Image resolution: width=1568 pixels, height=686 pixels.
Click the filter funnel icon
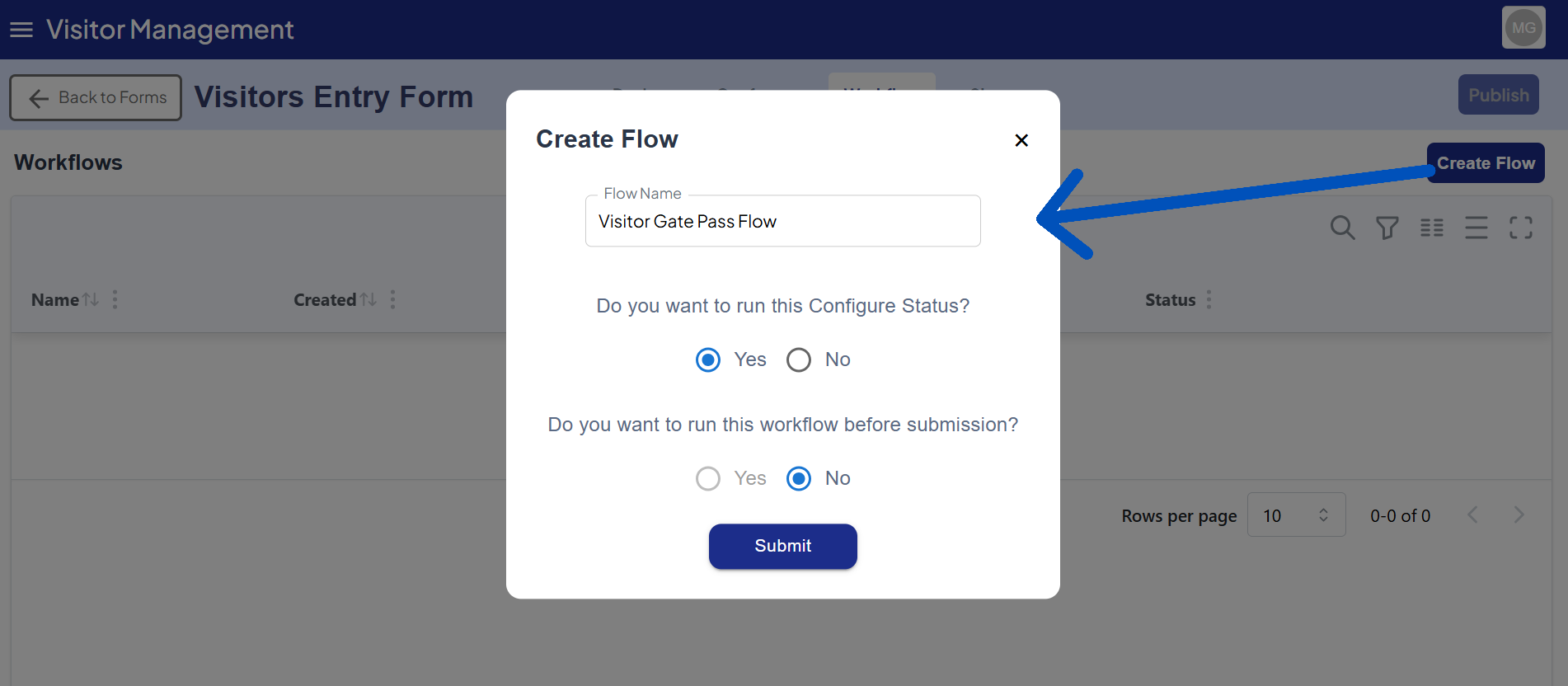click(x=1387, y=228)
